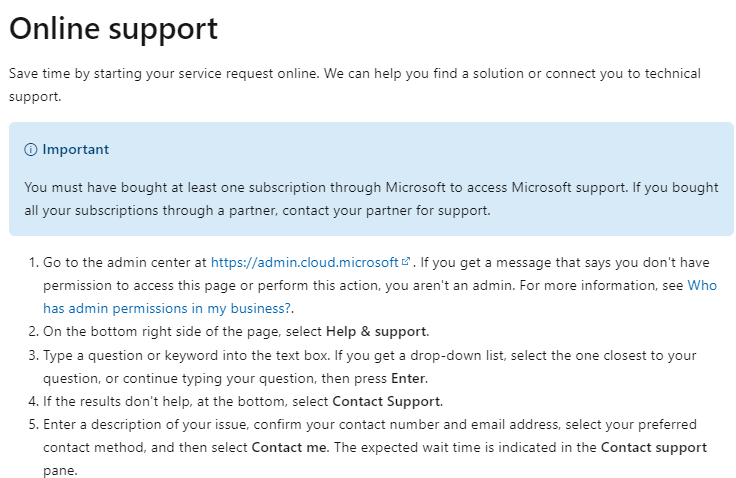This screenshot has height=478, width=736.
Task: Click the bold "Contact support" pane text
Action: click(x=653, y=447)
